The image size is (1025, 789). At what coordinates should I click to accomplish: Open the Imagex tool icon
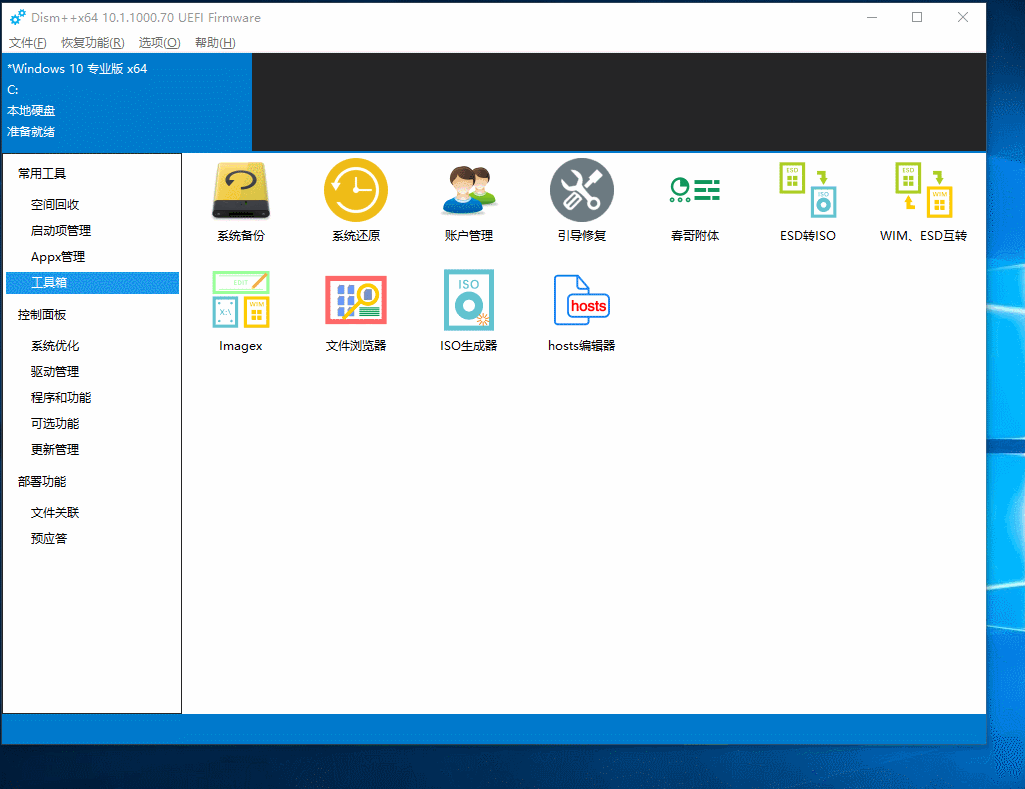click(241, 300)
